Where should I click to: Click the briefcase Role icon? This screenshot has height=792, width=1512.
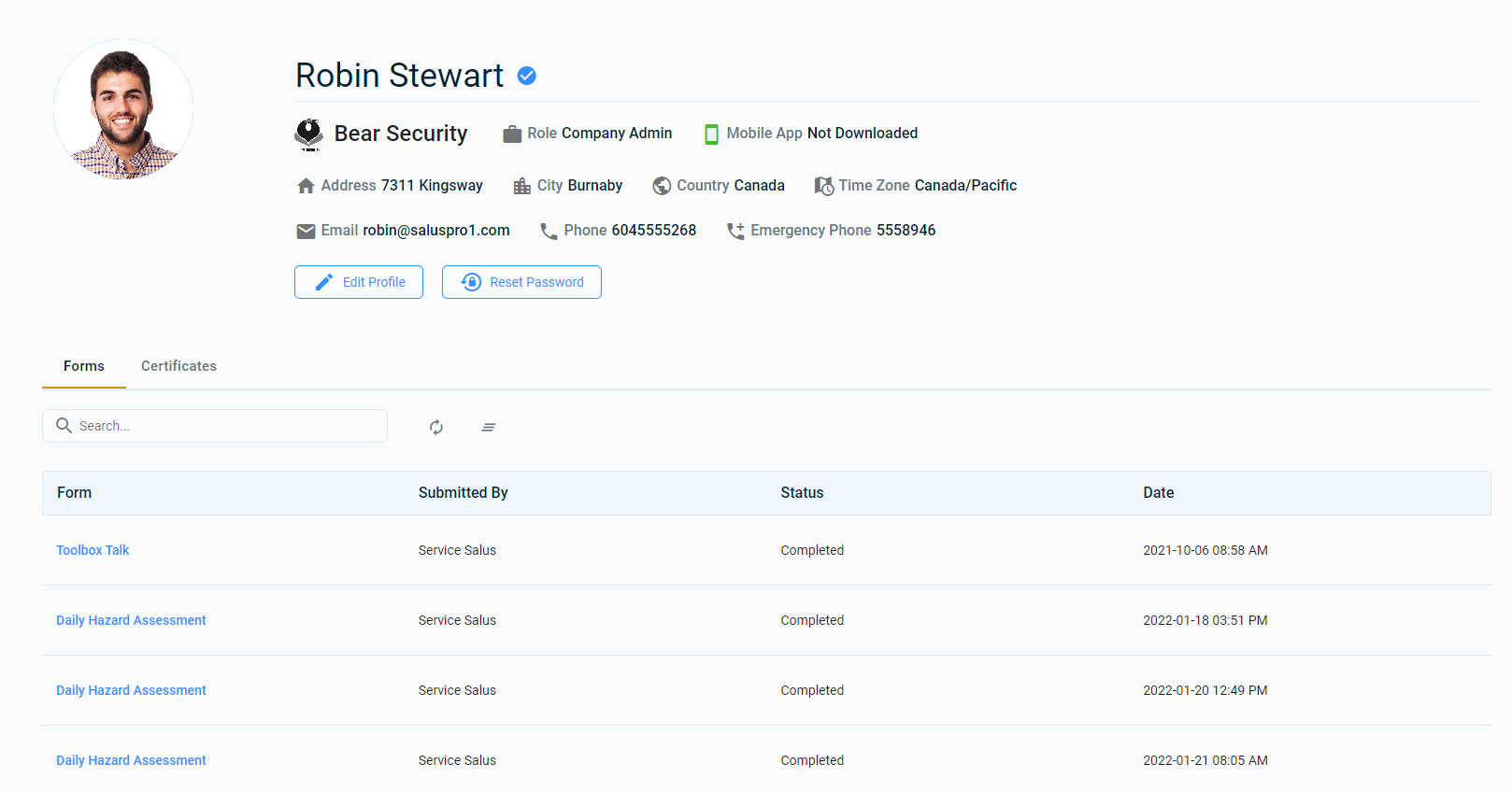[x=512, y=134]
